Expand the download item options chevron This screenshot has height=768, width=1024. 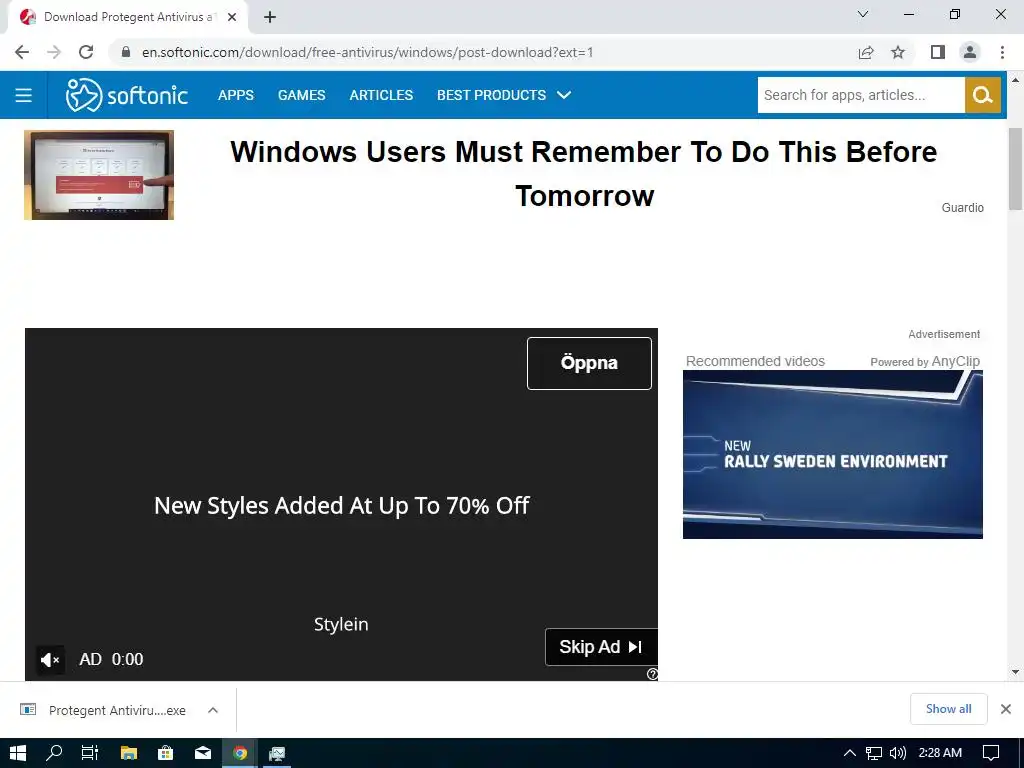pyautogui.click(x=213, y=710)
